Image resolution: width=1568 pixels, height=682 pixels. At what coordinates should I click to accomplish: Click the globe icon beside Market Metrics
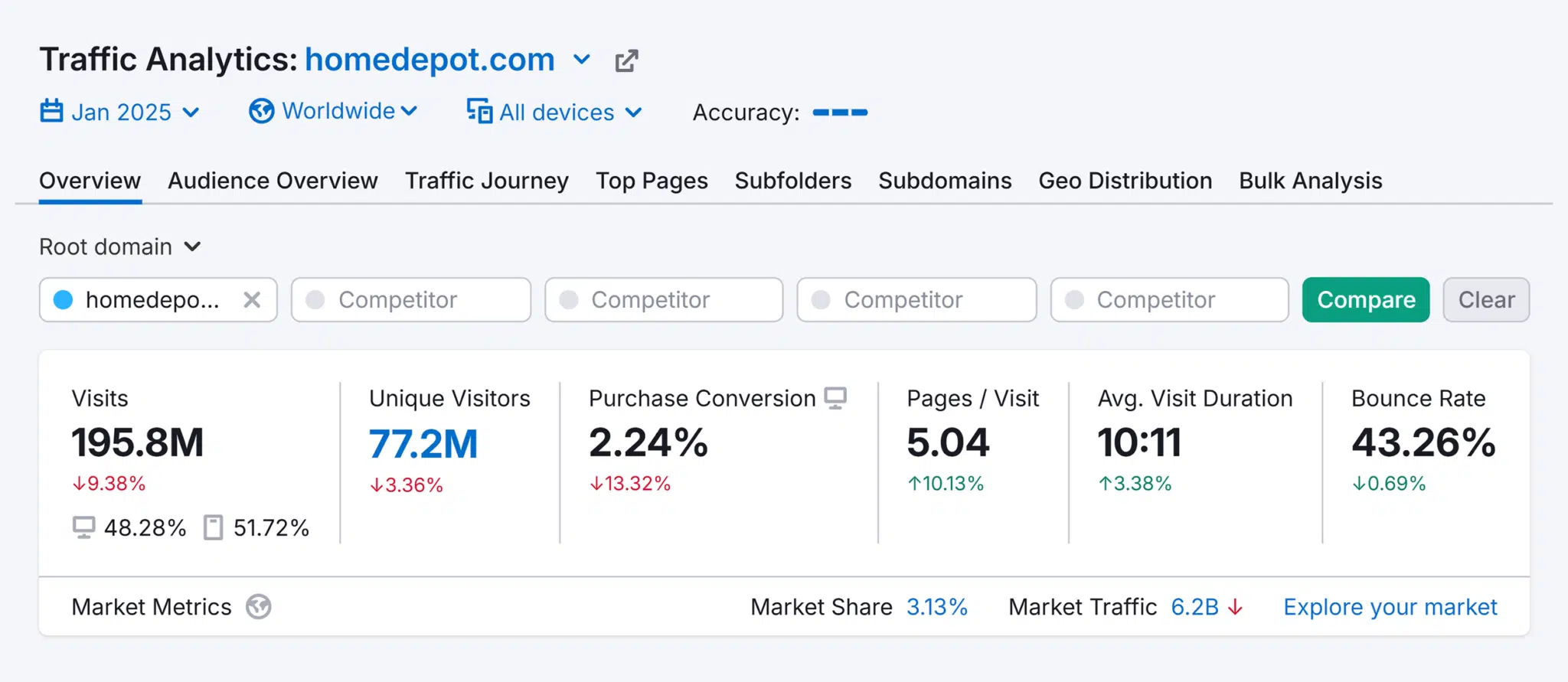(259, 607)
